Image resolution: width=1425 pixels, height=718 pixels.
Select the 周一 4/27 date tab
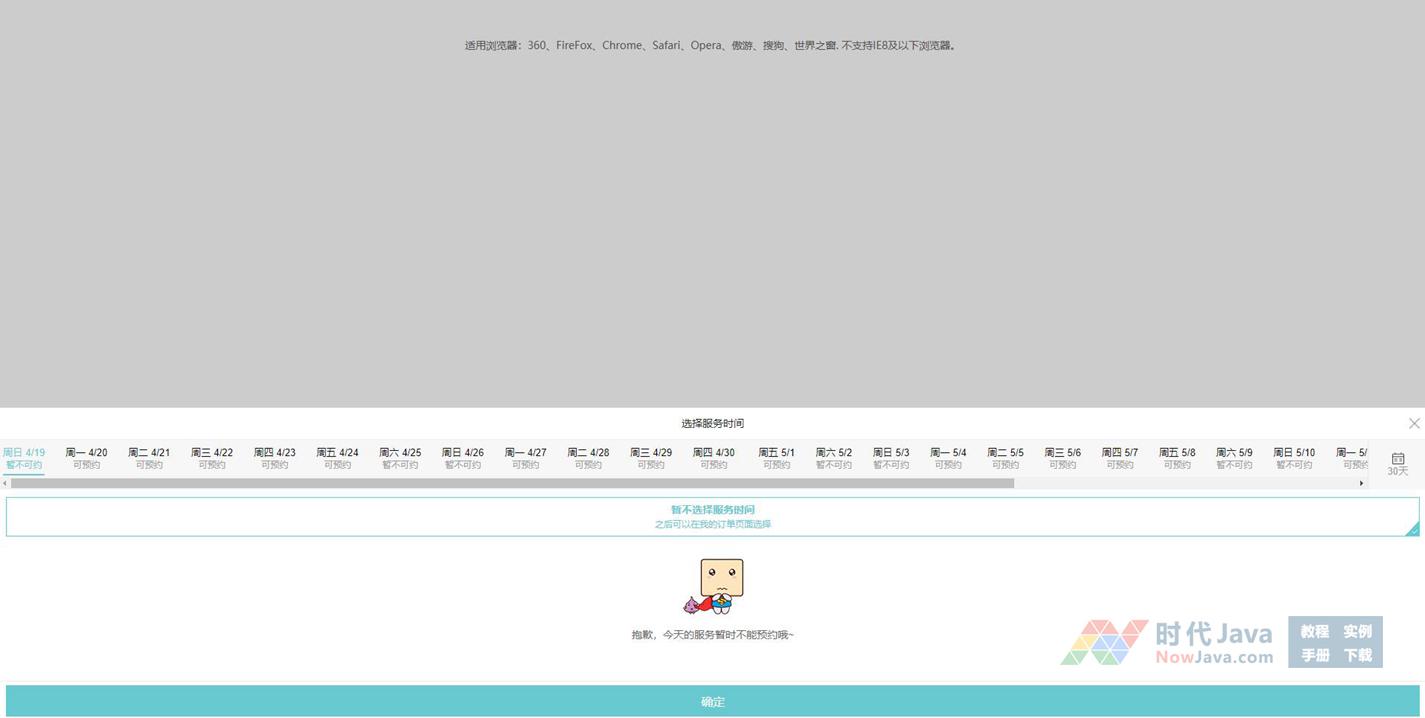pyautogui.click(x=525, y=458)
